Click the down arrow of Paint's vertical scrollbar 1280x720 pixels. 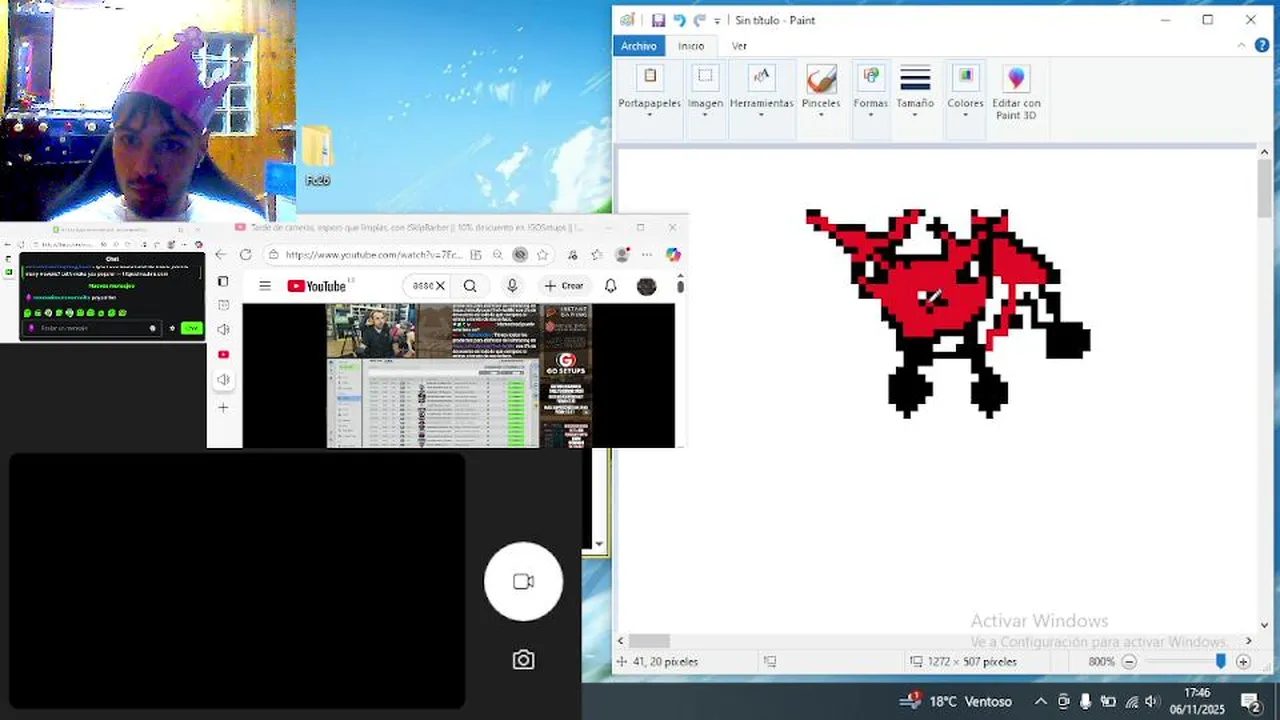[1264, 625]
